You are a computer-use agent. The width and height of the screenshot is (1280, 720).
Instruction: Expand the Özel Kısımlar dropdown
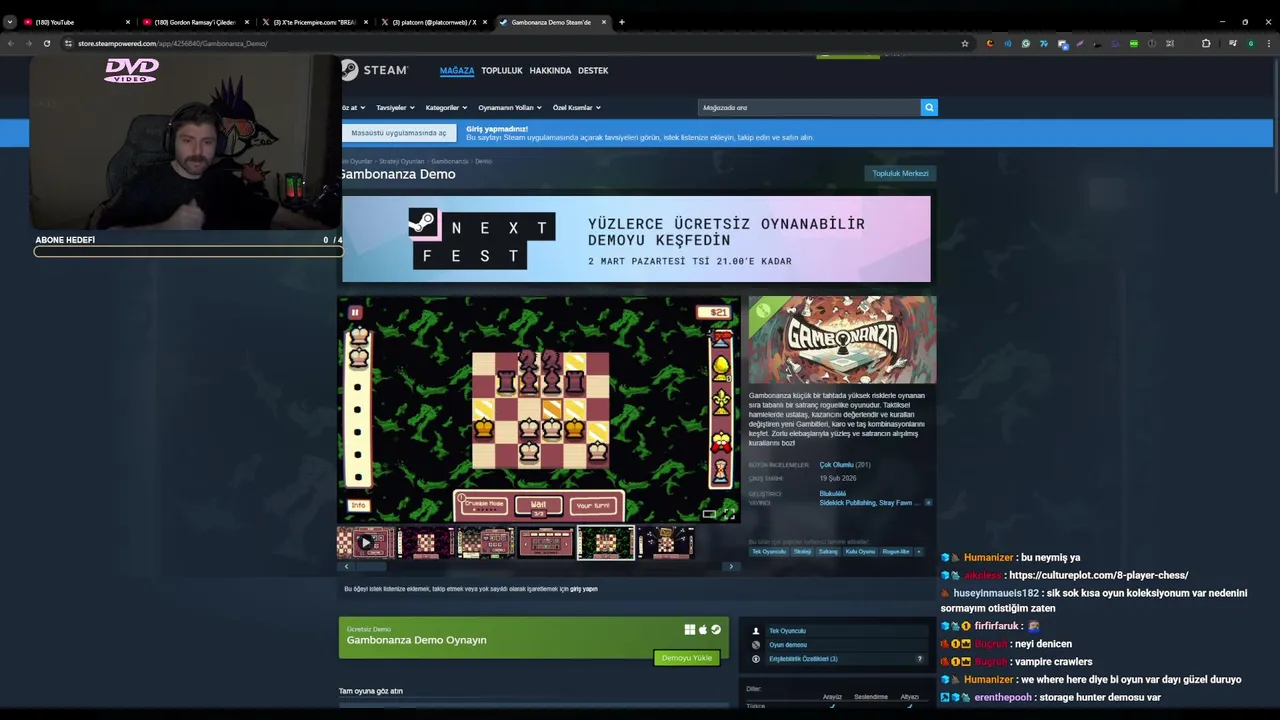tap(577, 107)
